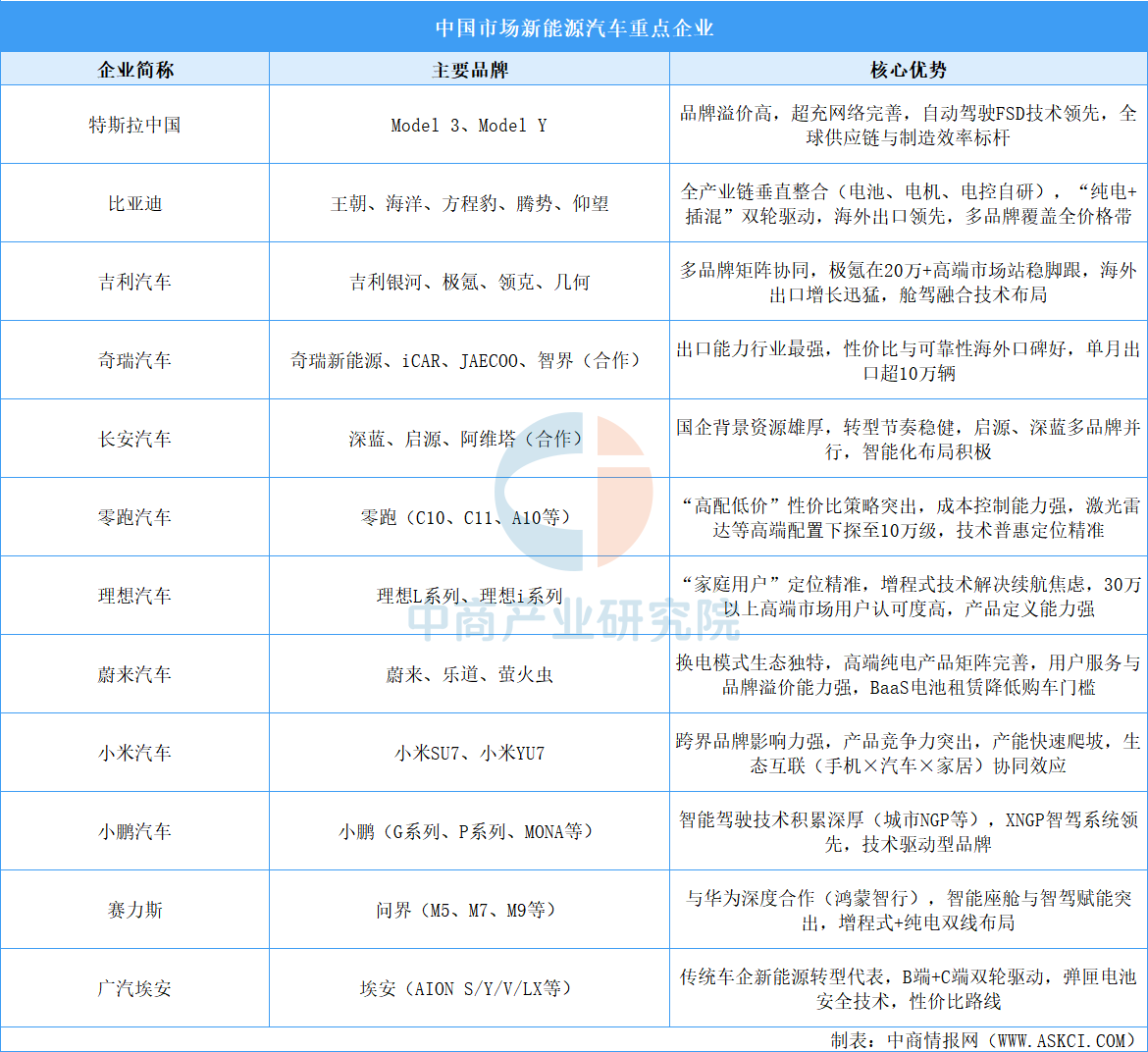Click the 吉利银河、极氪、领克、几何 cell
1148x1052 pixels.
[469, 282]
